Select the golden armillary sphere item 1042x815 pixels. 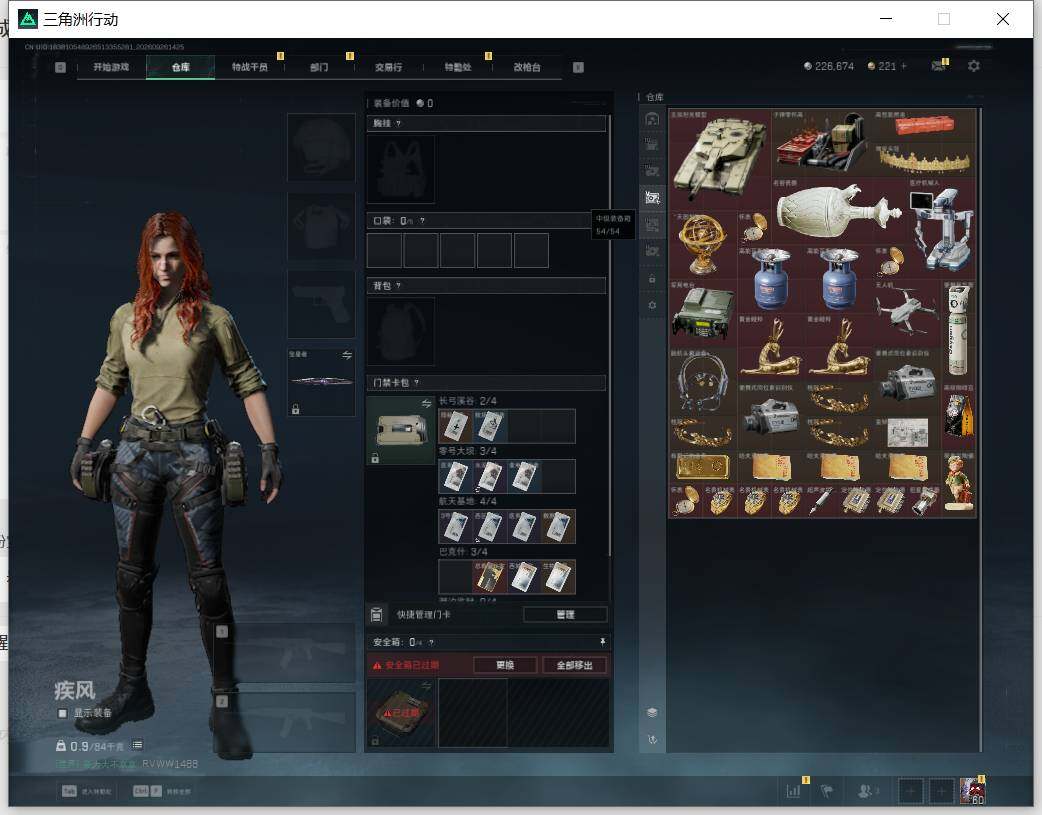tap(702, 245)
